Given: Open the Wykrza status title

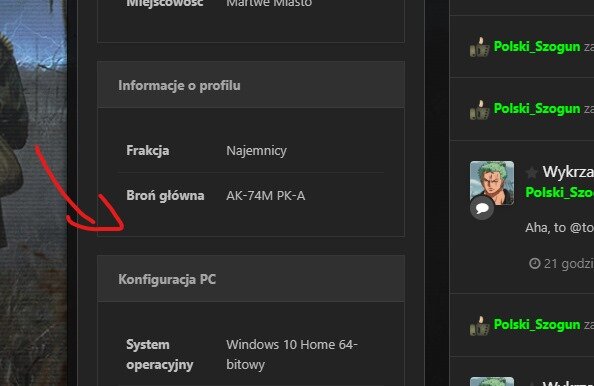Looking at the screenshot, I should click(568, 172).
